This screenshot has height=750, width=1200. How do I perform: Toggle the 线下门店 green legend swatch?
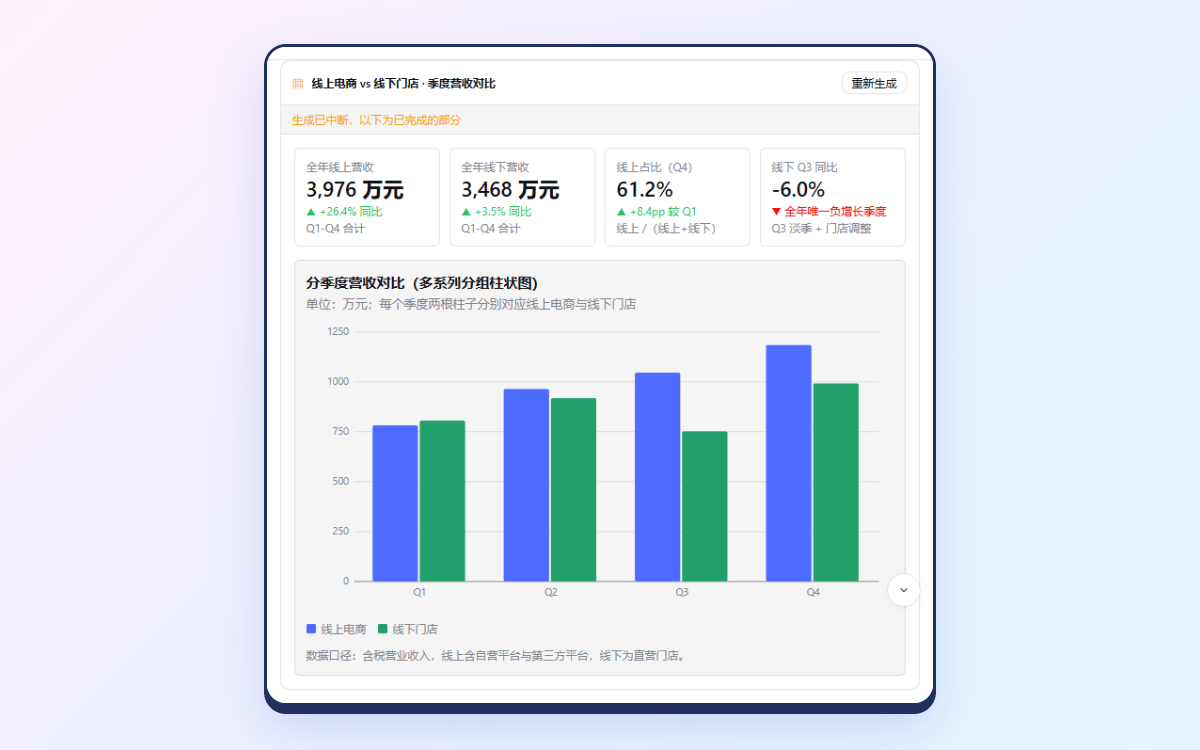pyautogui.click(x=383, y=629)
